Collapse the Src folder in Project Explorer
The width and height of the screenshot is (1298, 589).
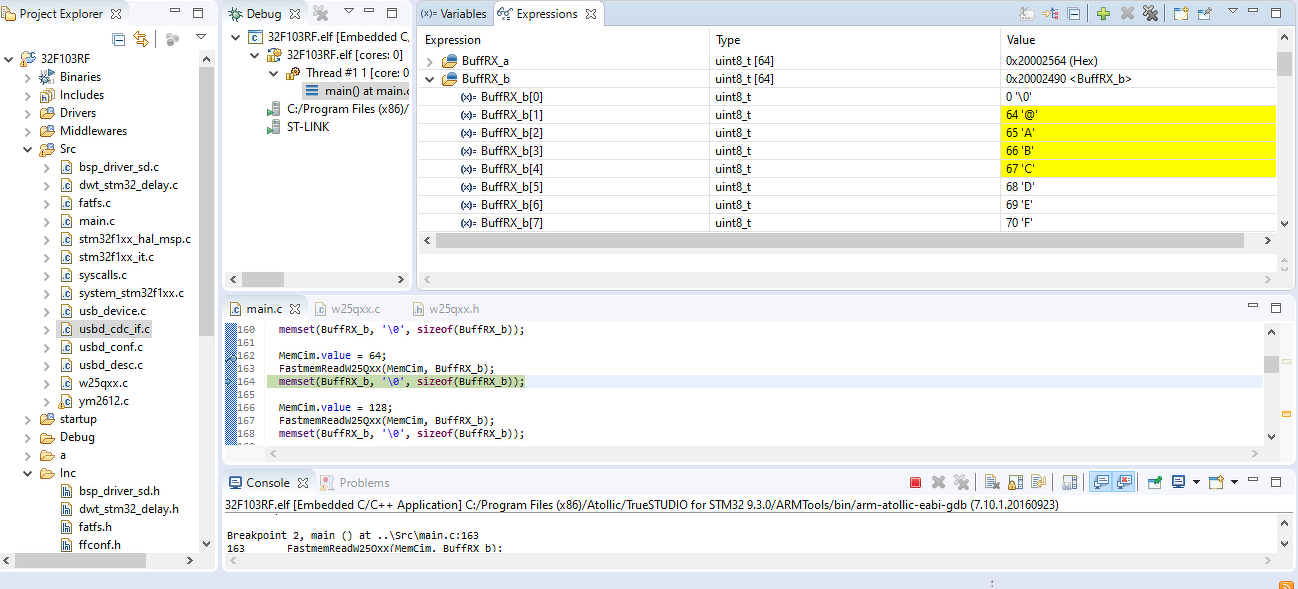coord(28,149)
